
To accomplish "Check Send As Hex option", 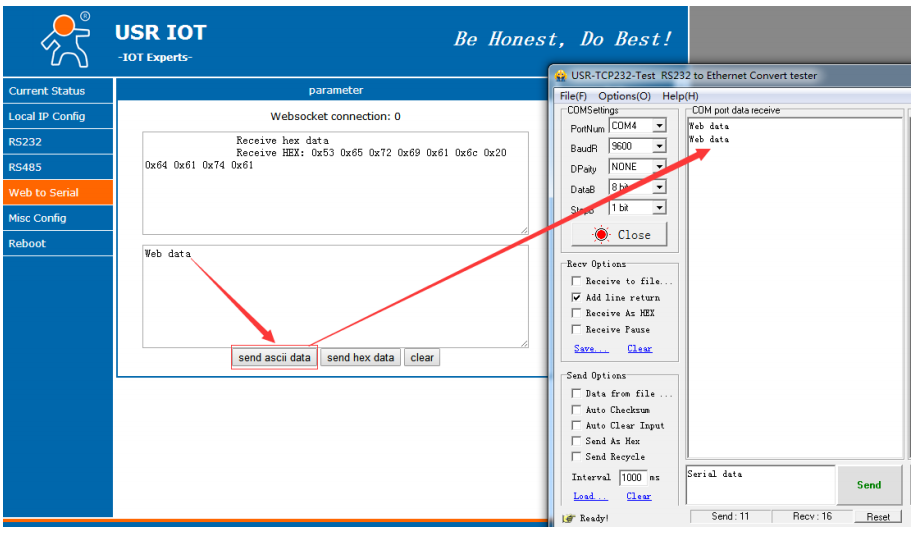I will point(577,441).
